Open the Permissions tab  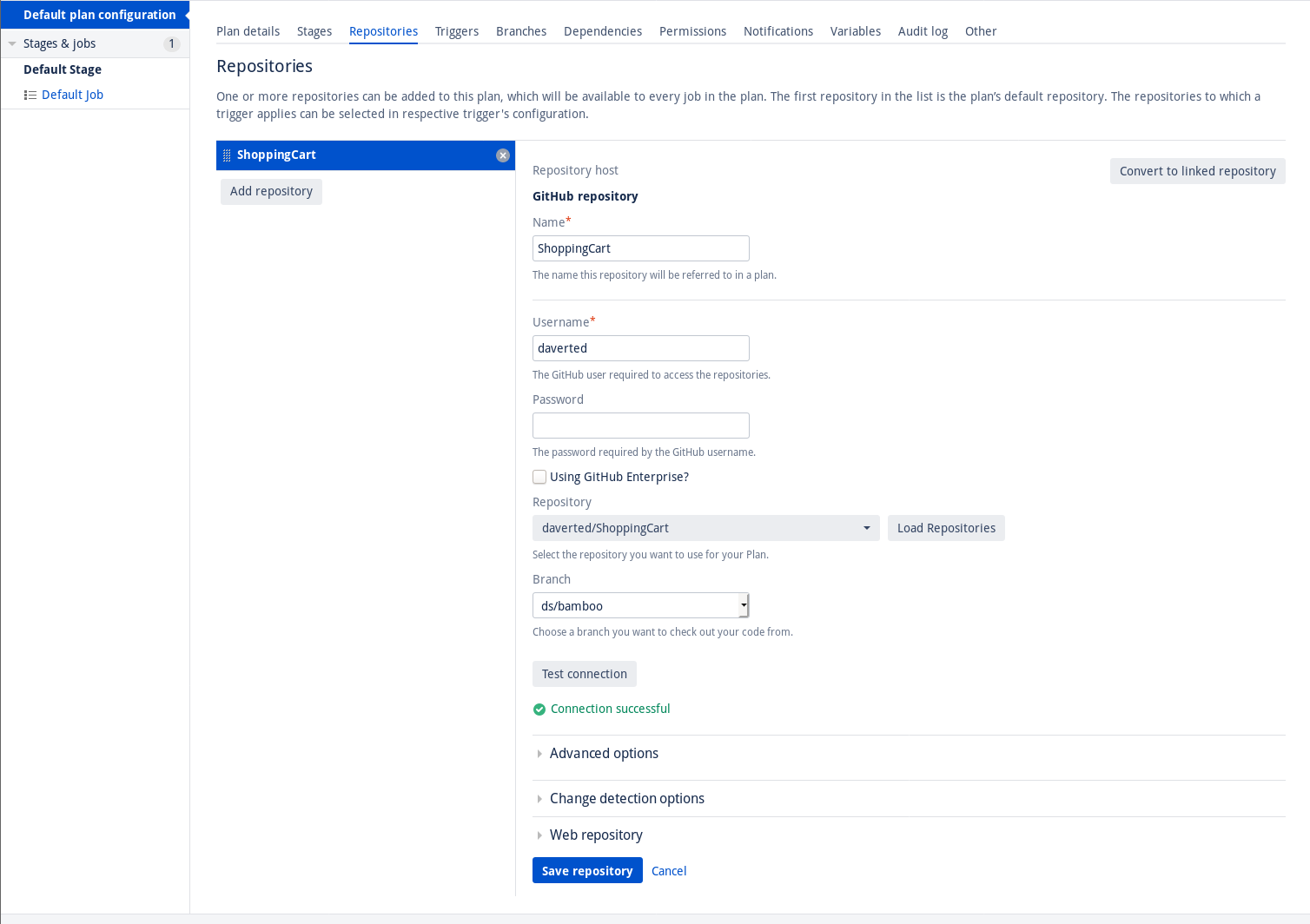(x=693, y=31)
